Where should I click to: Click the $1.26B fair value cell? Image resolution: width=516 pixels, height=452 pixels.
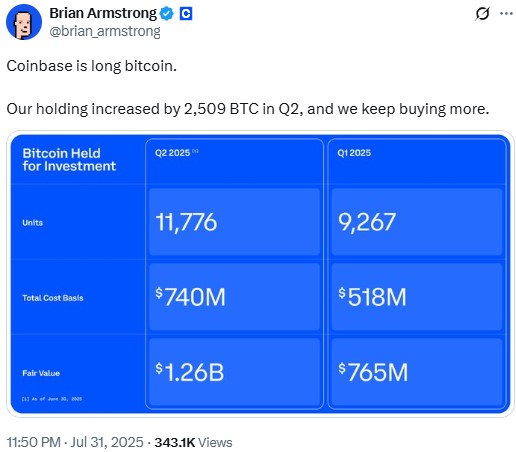[234, 372]
